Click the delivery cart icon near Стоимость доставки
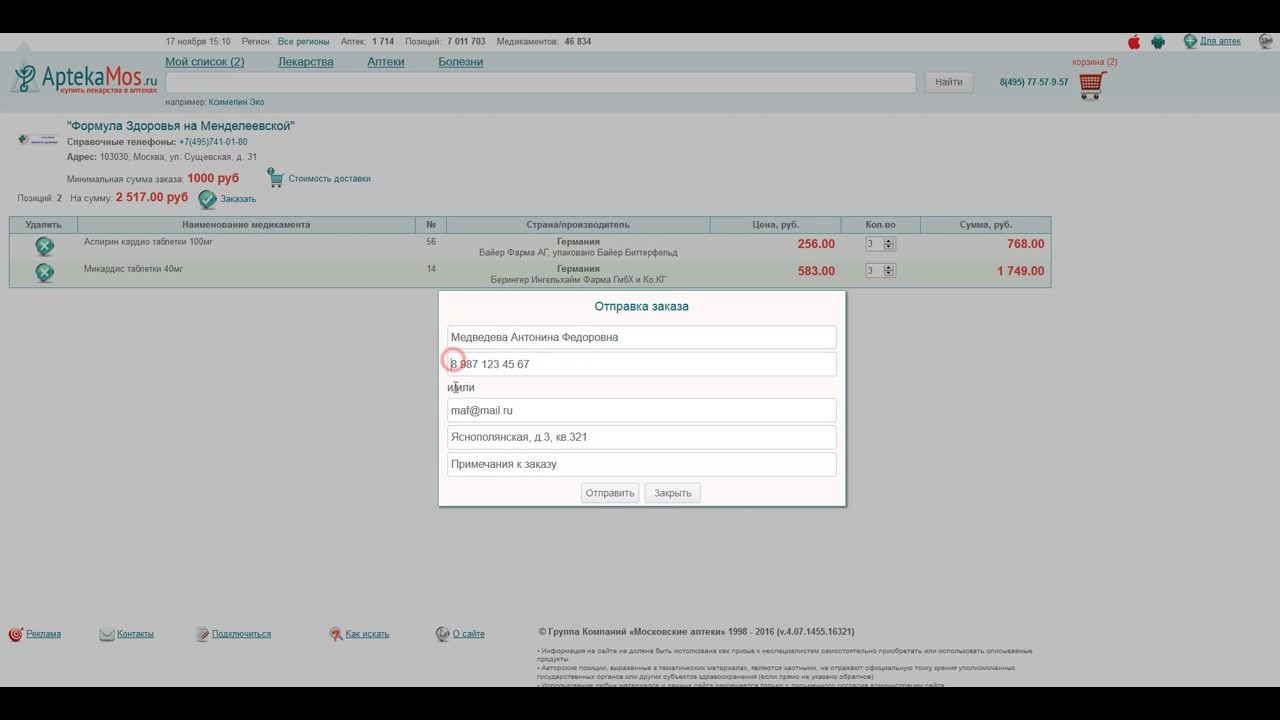This screenshot has height=720, width=1280. [276, 178]
